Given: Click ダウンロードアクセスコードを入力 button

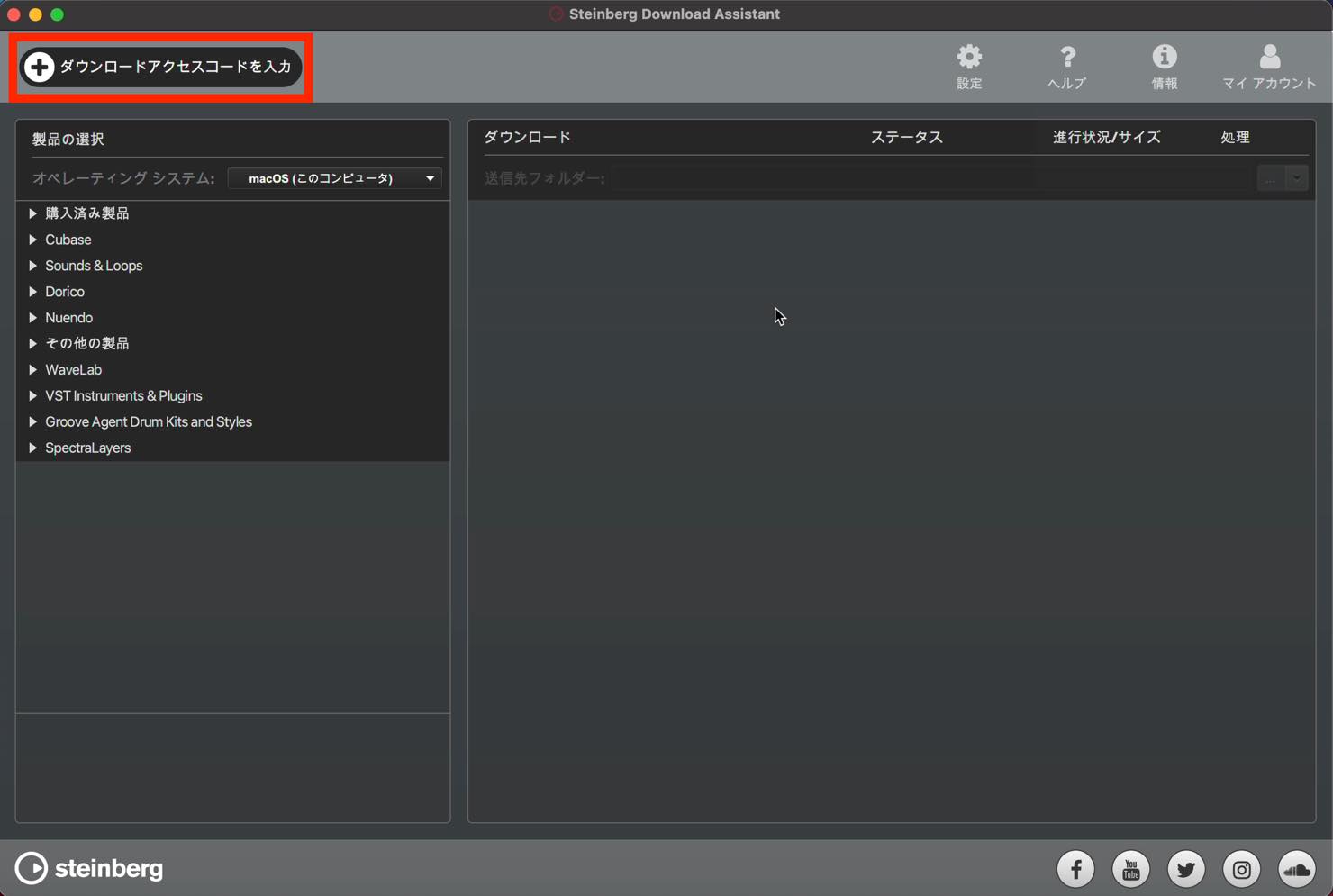Looking at the screenshot, I should point(161,67).
